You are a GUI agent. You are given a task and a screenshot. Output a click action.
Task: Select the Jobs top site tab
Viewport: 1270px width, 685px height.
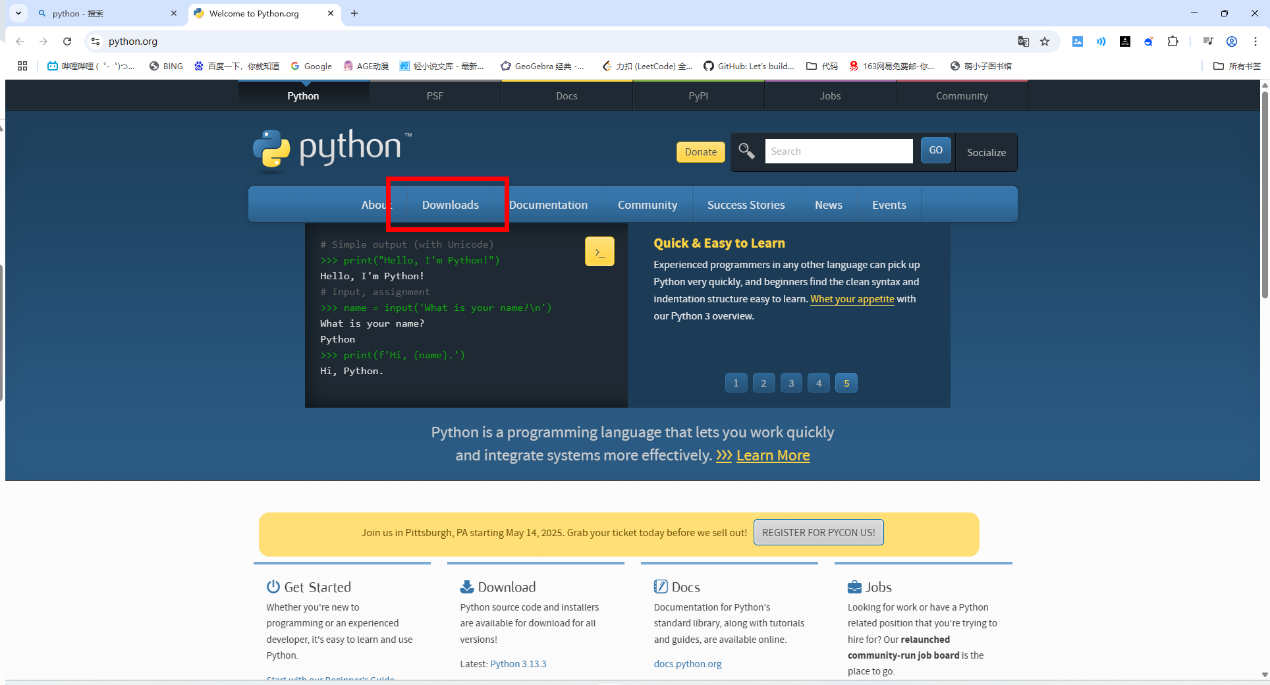click(x=830, y=96)
